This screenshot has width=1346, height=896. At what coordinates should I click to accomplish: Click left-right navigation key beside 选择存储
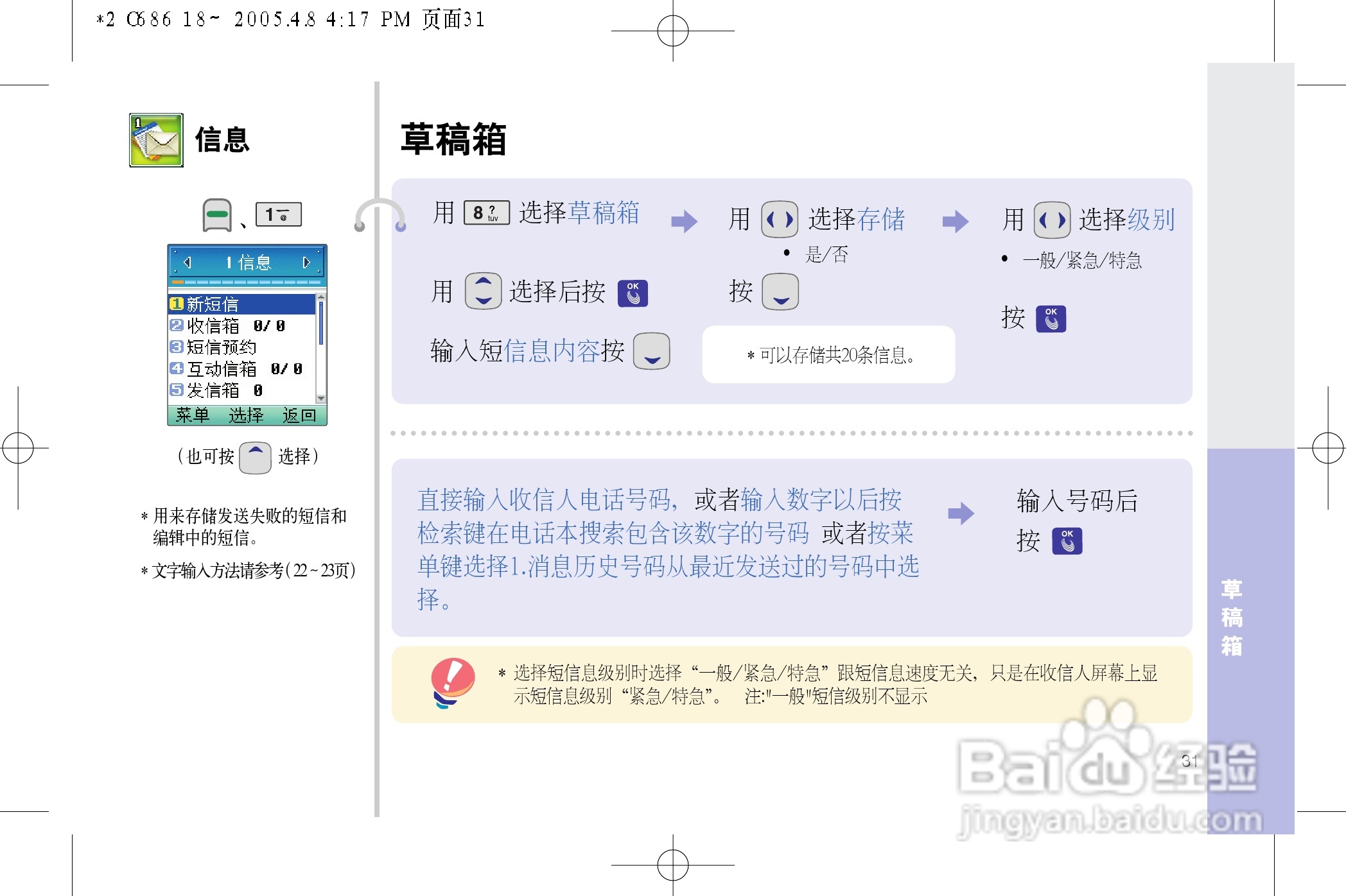(x=780, y=220)
